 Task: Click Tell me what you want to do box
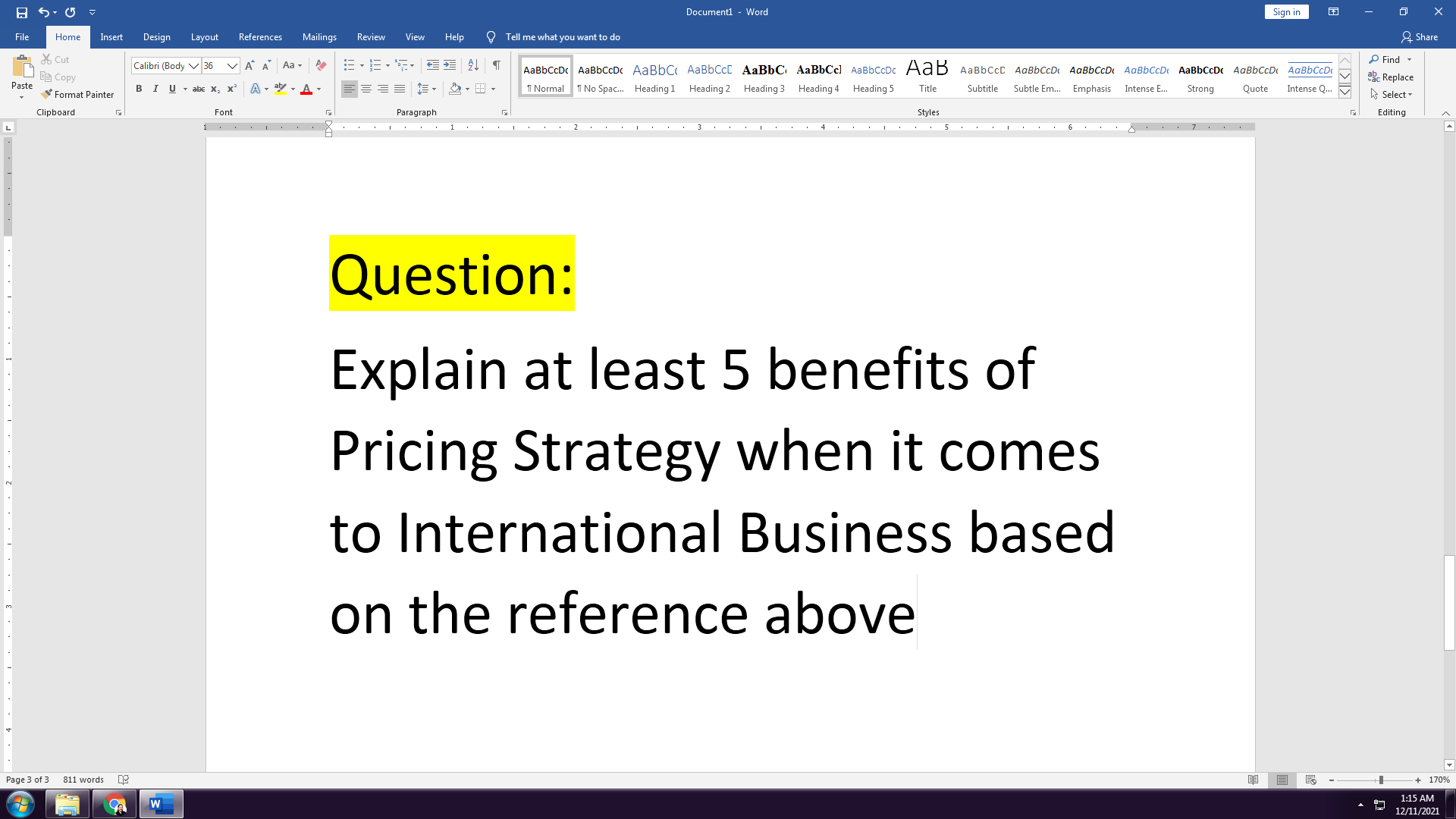point(563,37)
